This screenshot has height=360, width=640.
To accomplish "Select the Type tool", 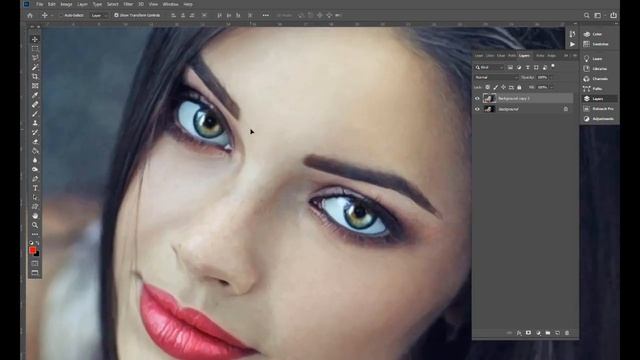I will [35, 188].
